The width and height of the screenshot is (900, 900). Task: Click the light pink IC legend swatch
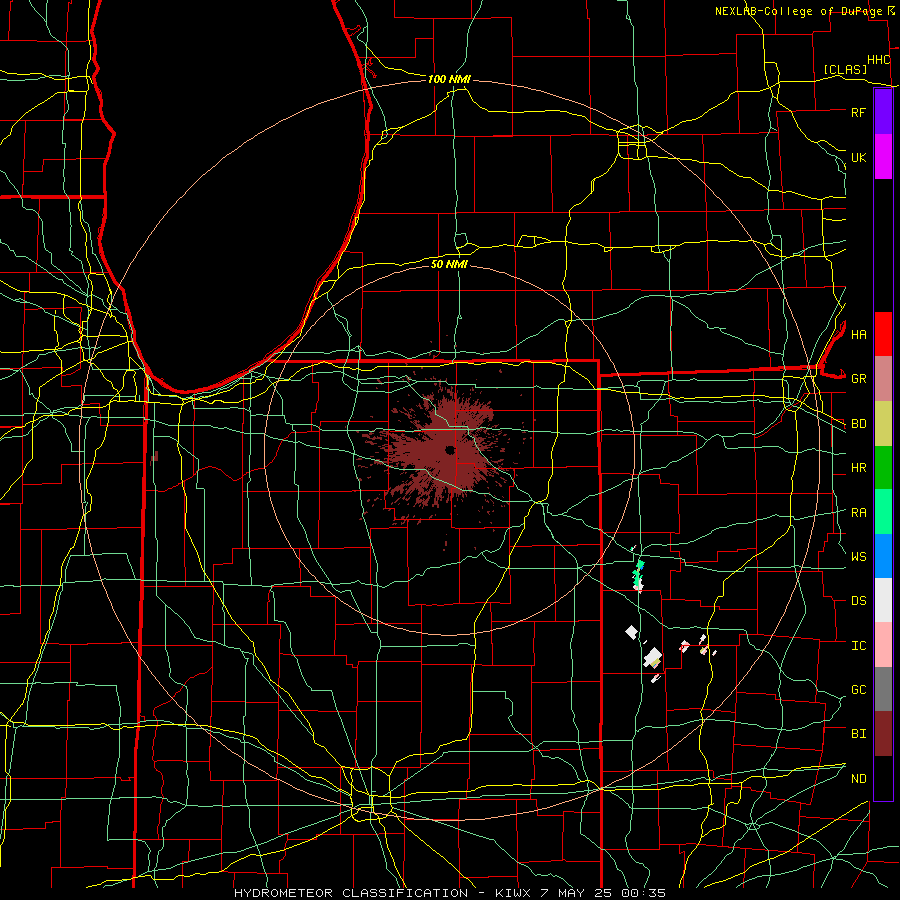[x=883, y=645]
